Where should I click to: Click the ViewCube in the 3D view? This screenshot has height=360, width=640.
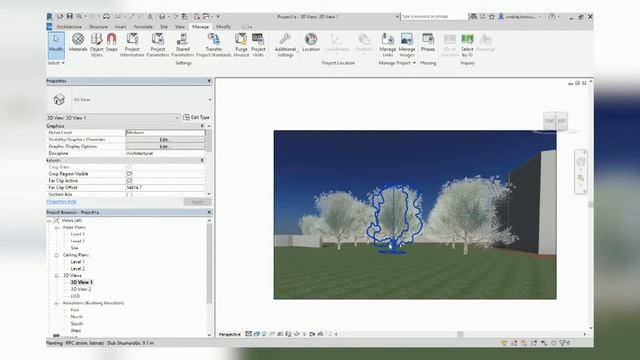point(556,121)
